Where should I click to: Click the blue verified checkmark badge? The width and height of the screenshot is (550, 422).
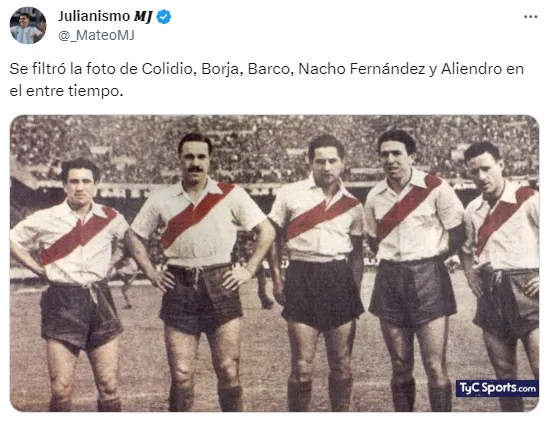[x=164, y=16]
